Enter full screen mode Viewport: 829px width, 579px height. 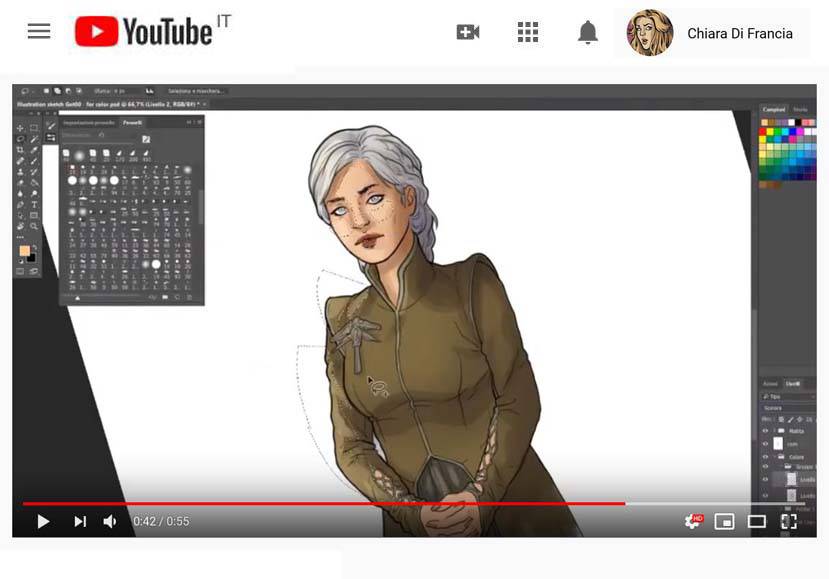click(x=789, y=521)
